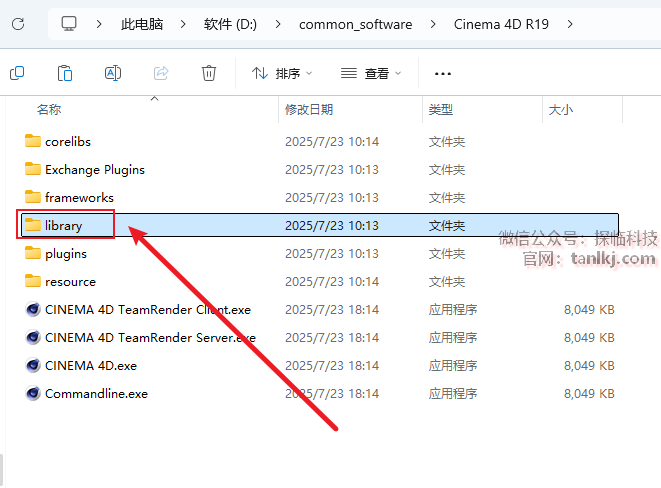Click the CINEMA 4D.exe app icon
Image resolution: width=661 pixels, height=488 pixels.
click(x=33, y=365)
